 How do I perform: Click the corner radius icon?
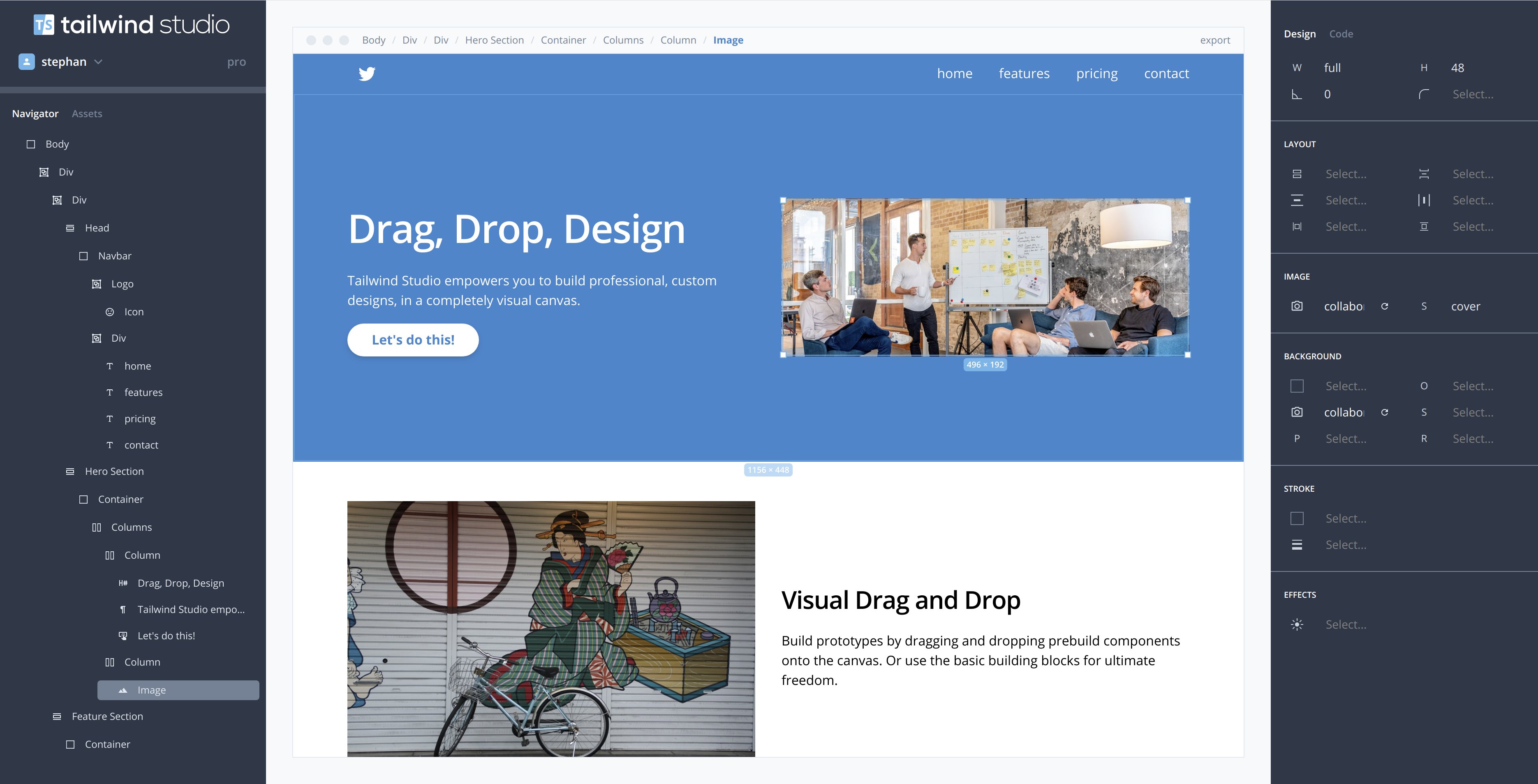tap(1424, 94)
